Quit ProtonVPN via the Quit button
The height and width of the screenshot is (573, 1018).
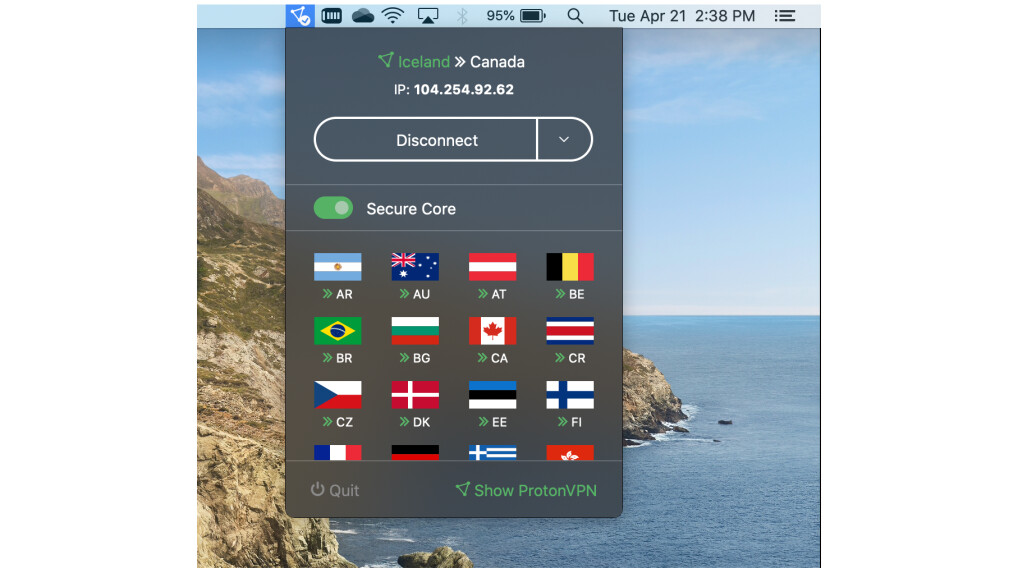(334, 490)
